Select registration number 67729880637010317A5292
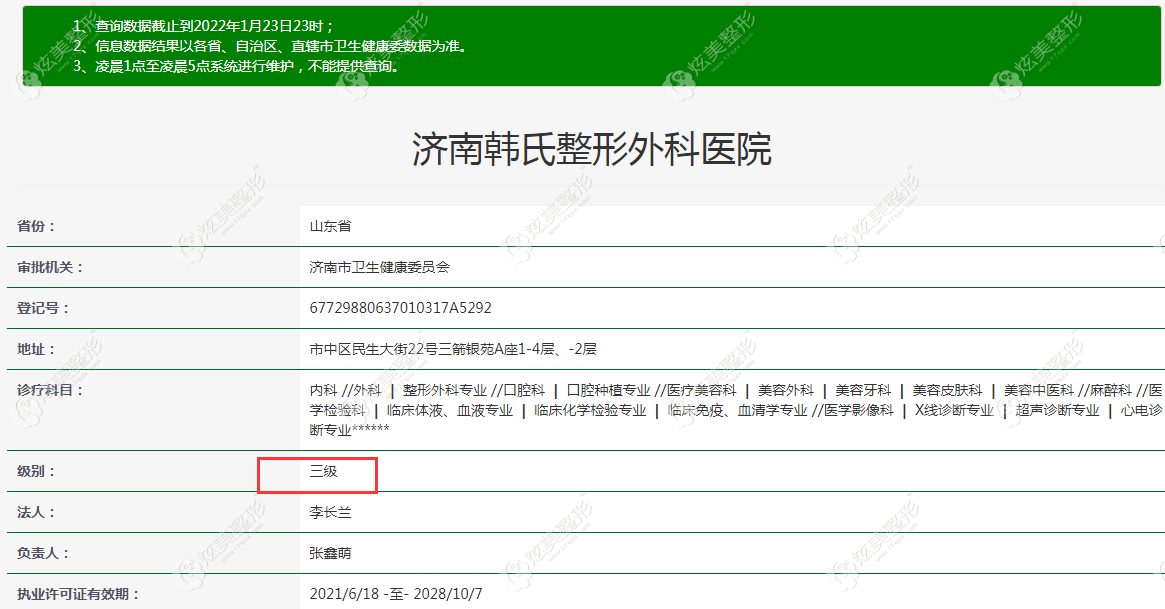This screenshot has height=609, width=1165. (400, 308)
